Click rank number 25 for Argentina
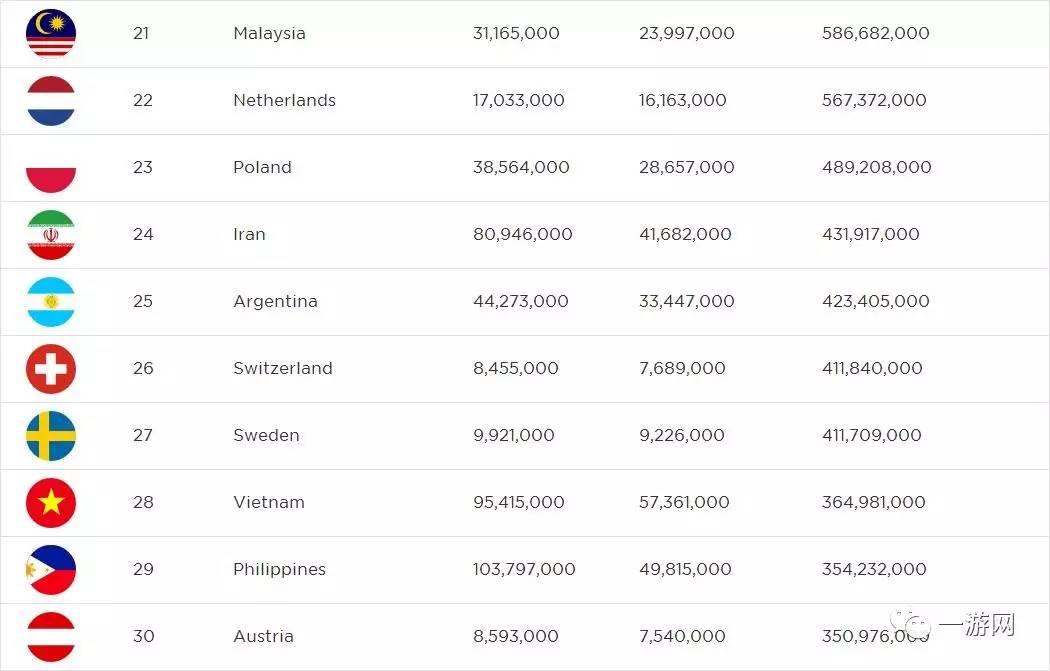The width and height of the screenshot is (1050, 671). 143,301
